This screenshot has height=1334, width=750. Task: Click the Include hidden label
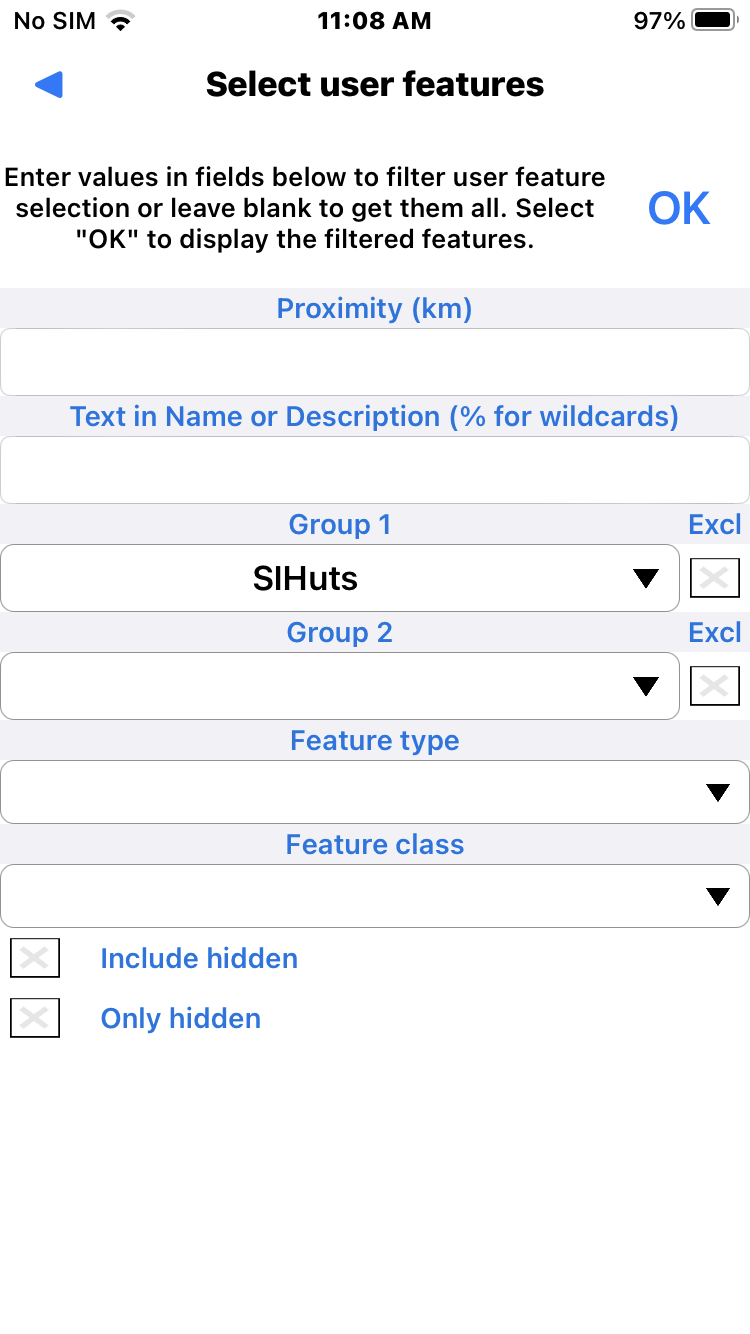click(x=198, y=958)
